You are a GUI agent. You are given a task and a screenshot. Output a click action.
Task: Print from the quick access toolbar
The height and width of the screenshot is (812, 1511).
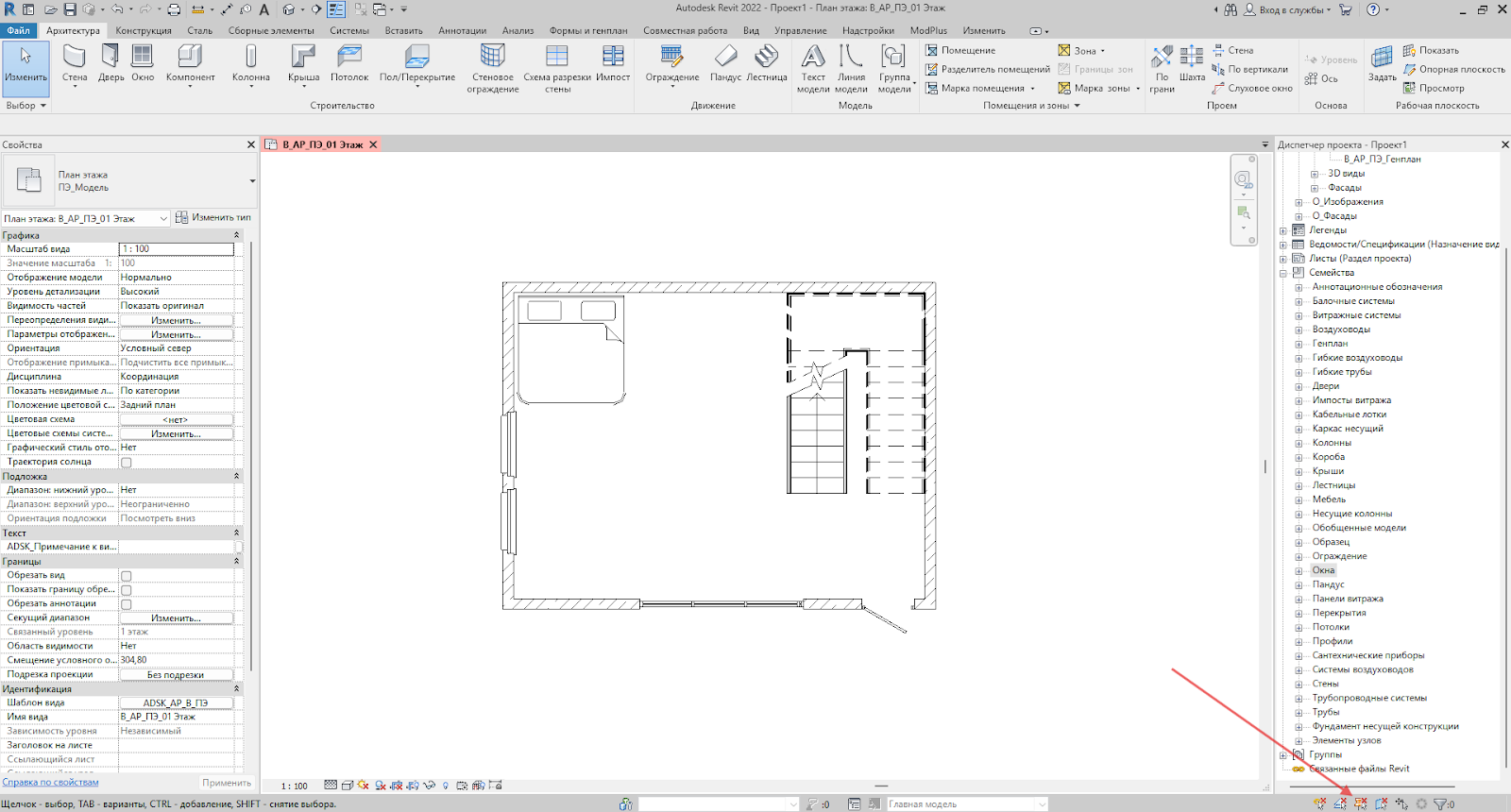tap(174, 9)
